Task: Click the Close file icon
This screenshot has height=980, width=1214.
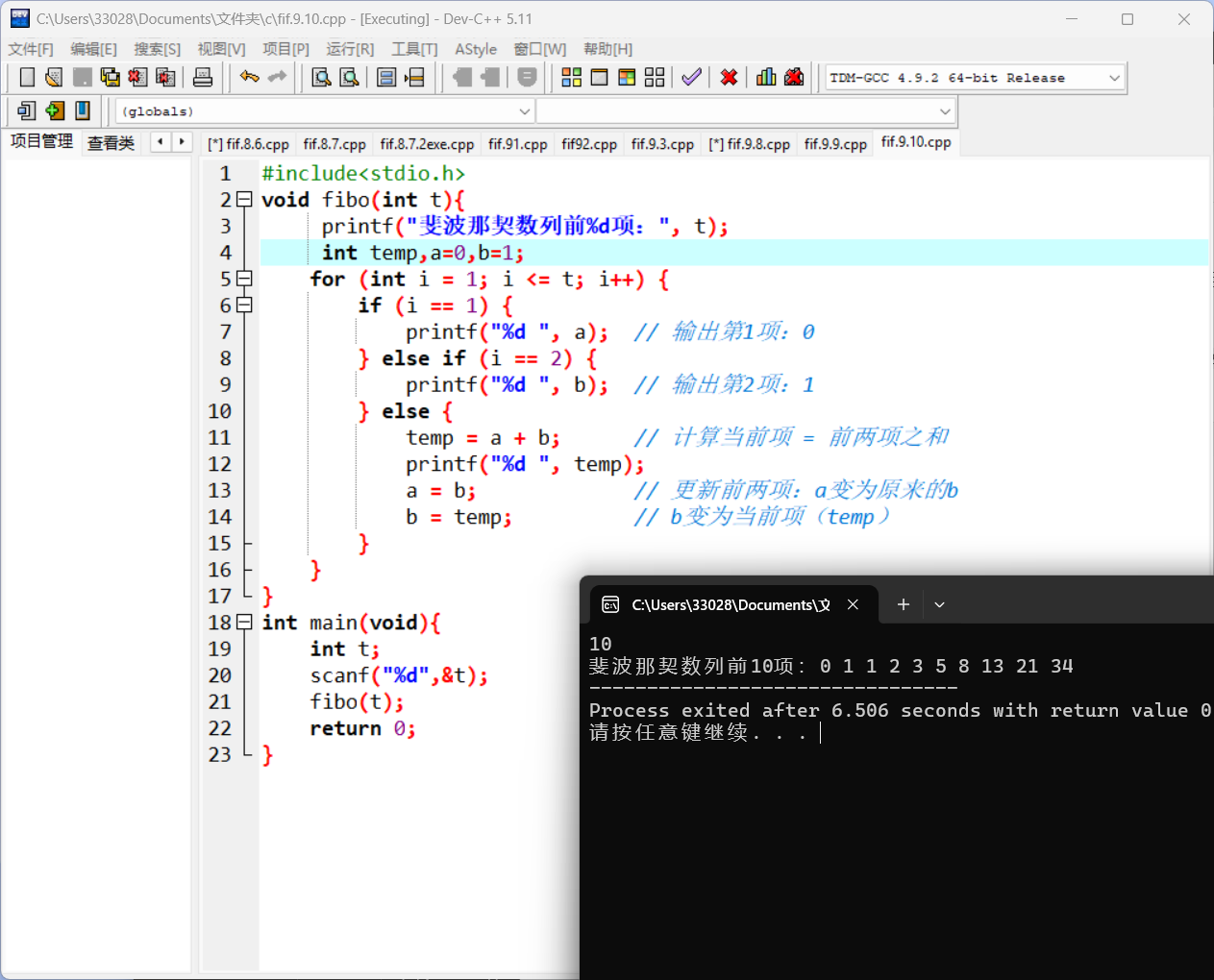Action: [x=137, y=78]
